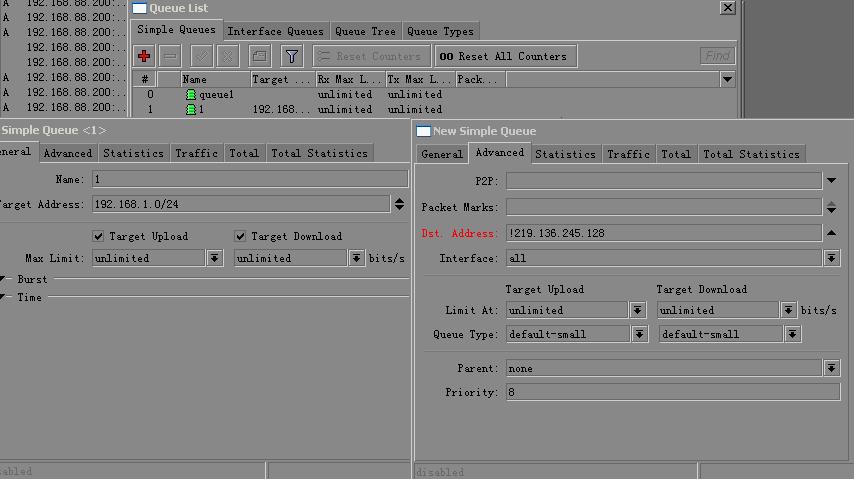Remove the selected queue with the minus icon
The image size is (854, 479).
point(170,56)
